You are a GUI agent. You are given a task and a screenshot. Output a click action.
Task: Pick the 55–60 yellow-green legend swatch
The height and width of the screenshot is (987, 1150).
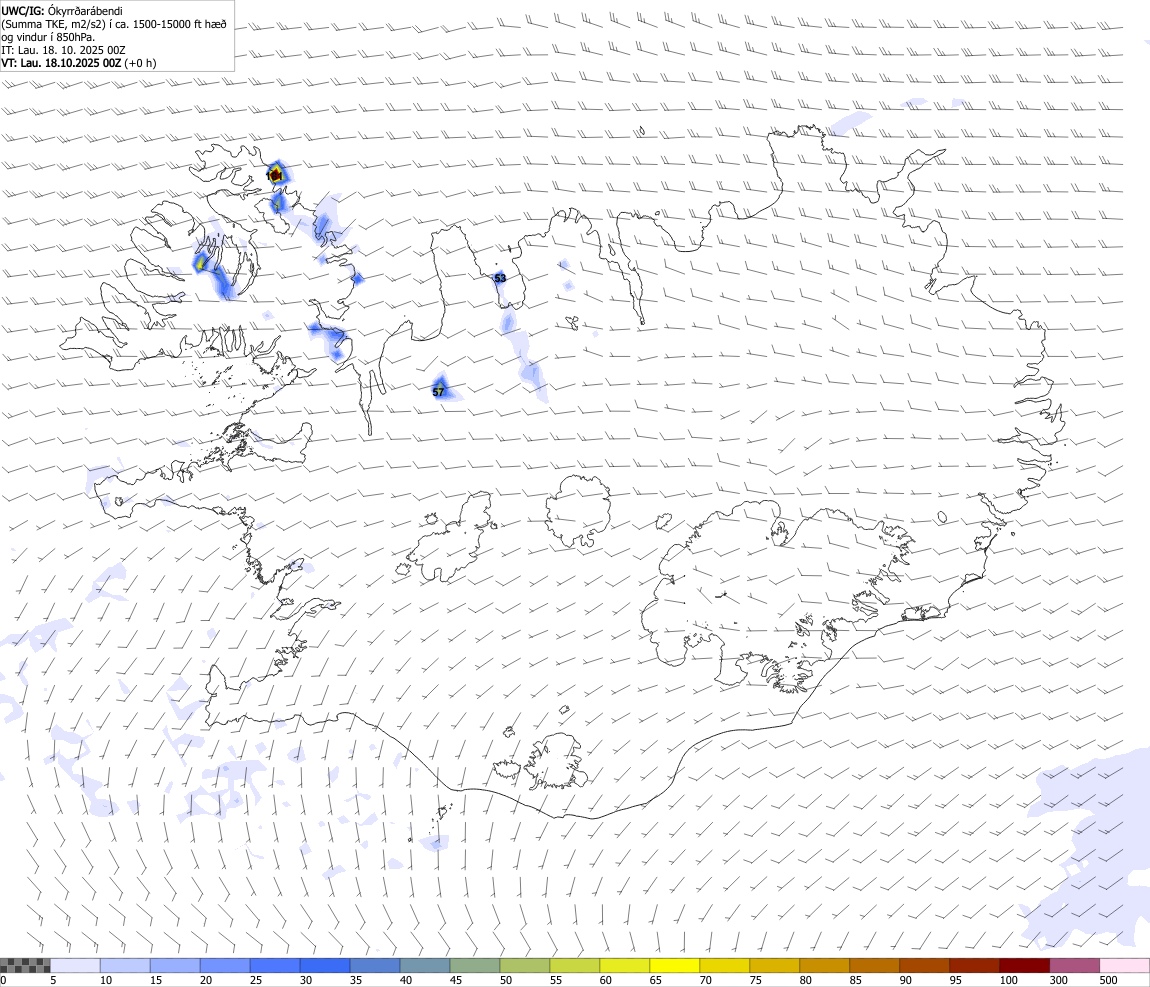[x=574, y=965]
